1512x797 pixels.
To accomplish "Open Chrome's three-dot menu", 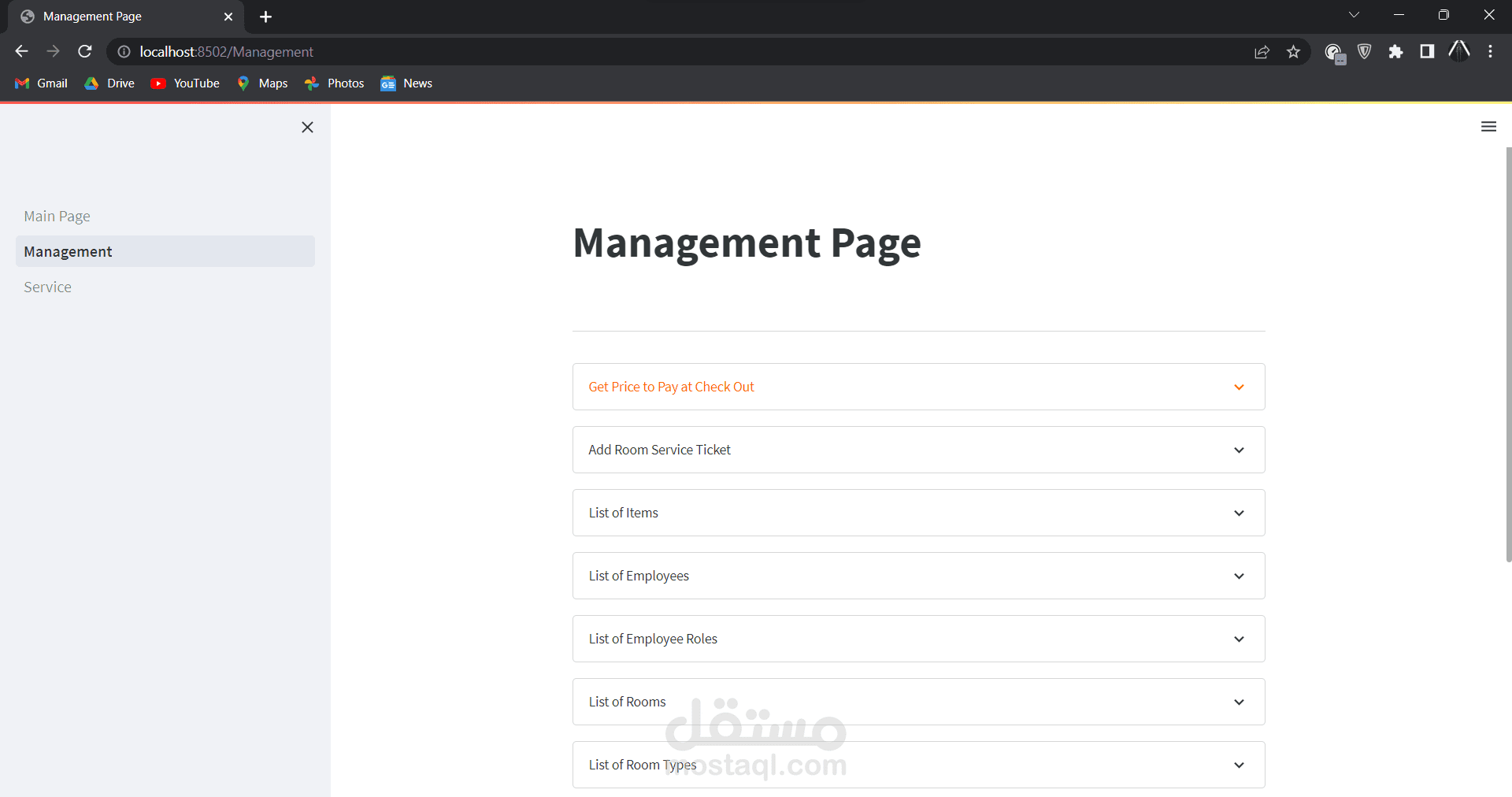I will tap(1490, 51).
